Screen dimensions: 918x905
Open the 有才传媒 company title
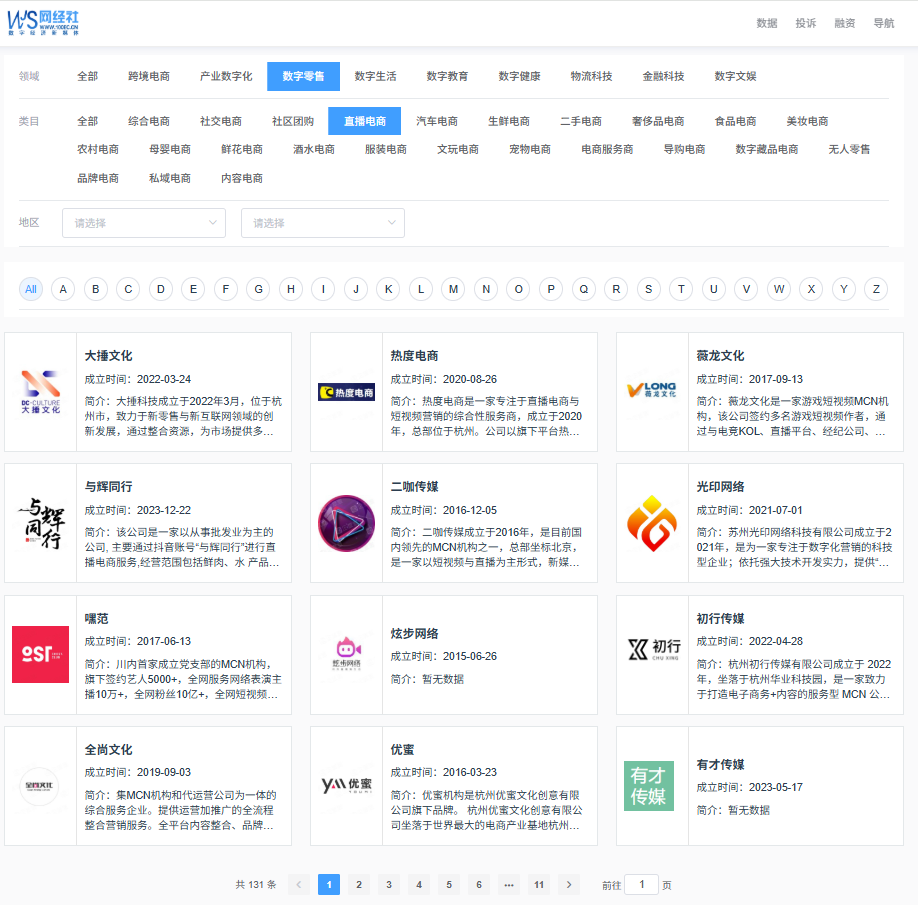tap(720, 765)
